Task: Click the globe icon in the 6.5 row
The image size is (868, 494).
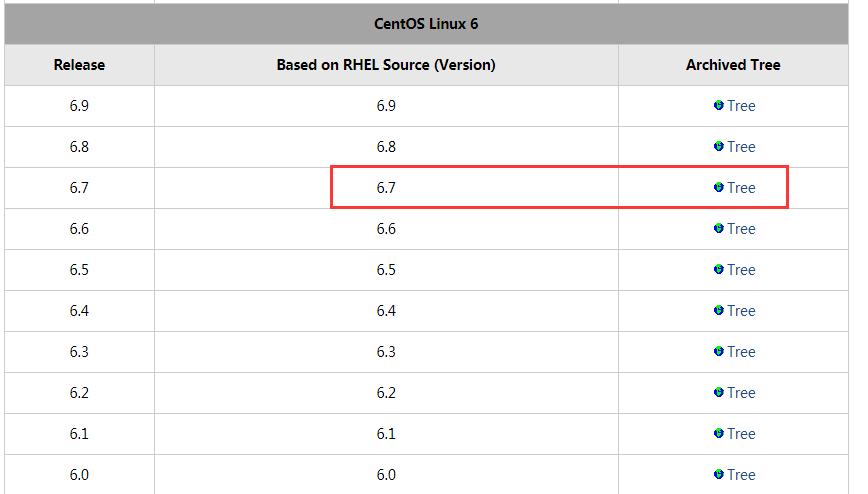Action: [719, 269]
